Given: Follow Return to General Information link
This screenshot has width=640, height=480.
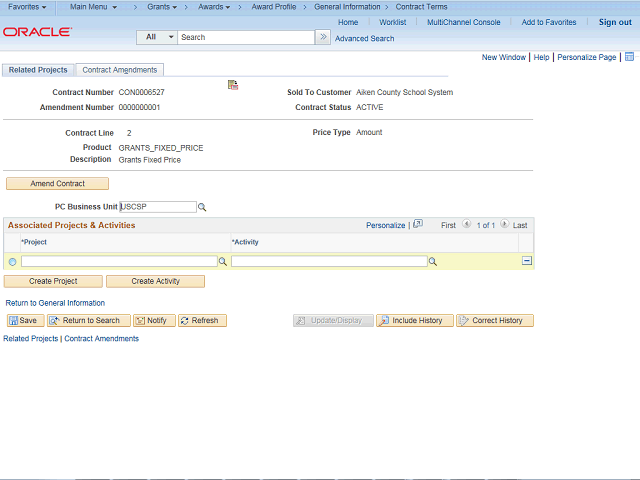Looking at the screenshot, I should (x=55, y=303).
